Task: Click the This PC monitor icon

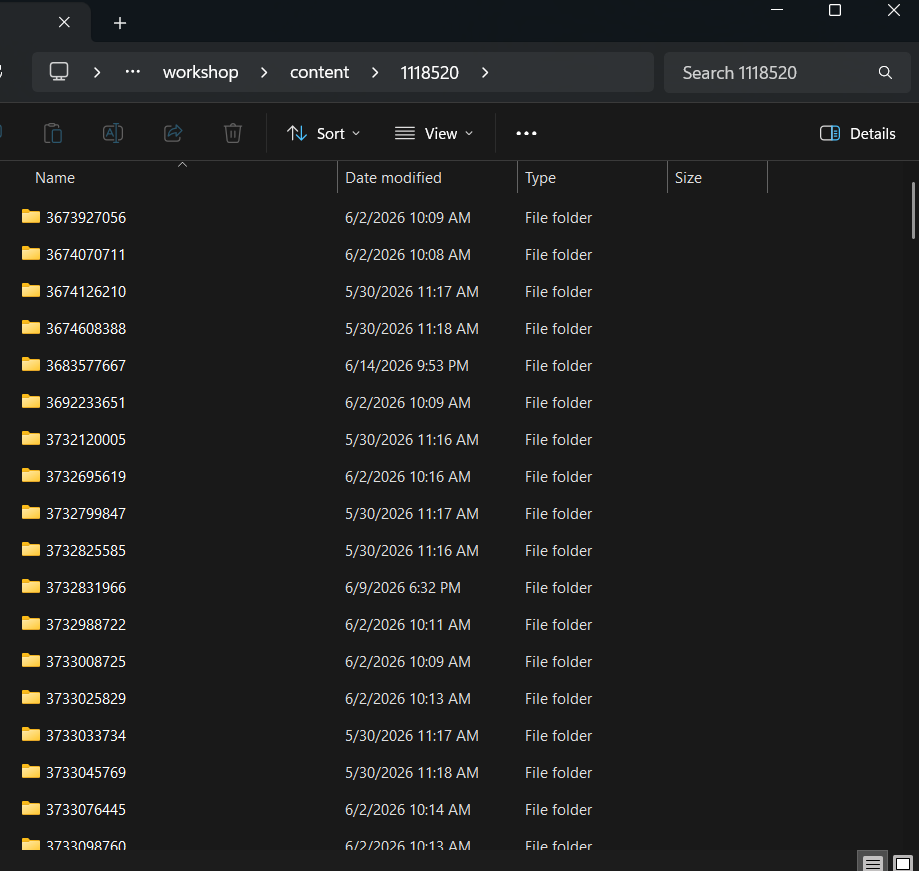Action: point(59,72)
